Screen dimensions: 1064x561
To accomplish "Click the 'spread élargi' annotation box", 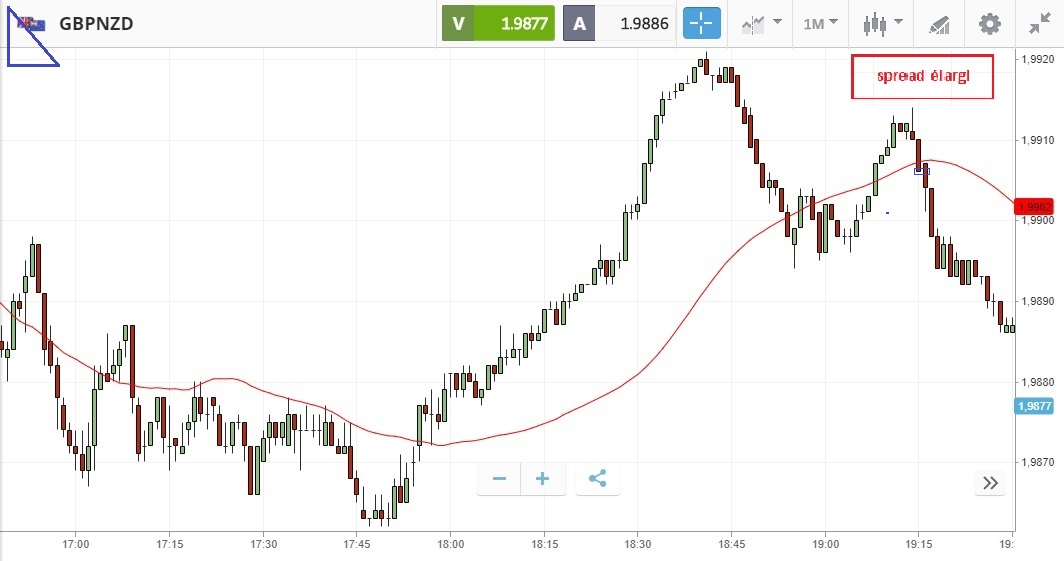I will pos(922,76).
